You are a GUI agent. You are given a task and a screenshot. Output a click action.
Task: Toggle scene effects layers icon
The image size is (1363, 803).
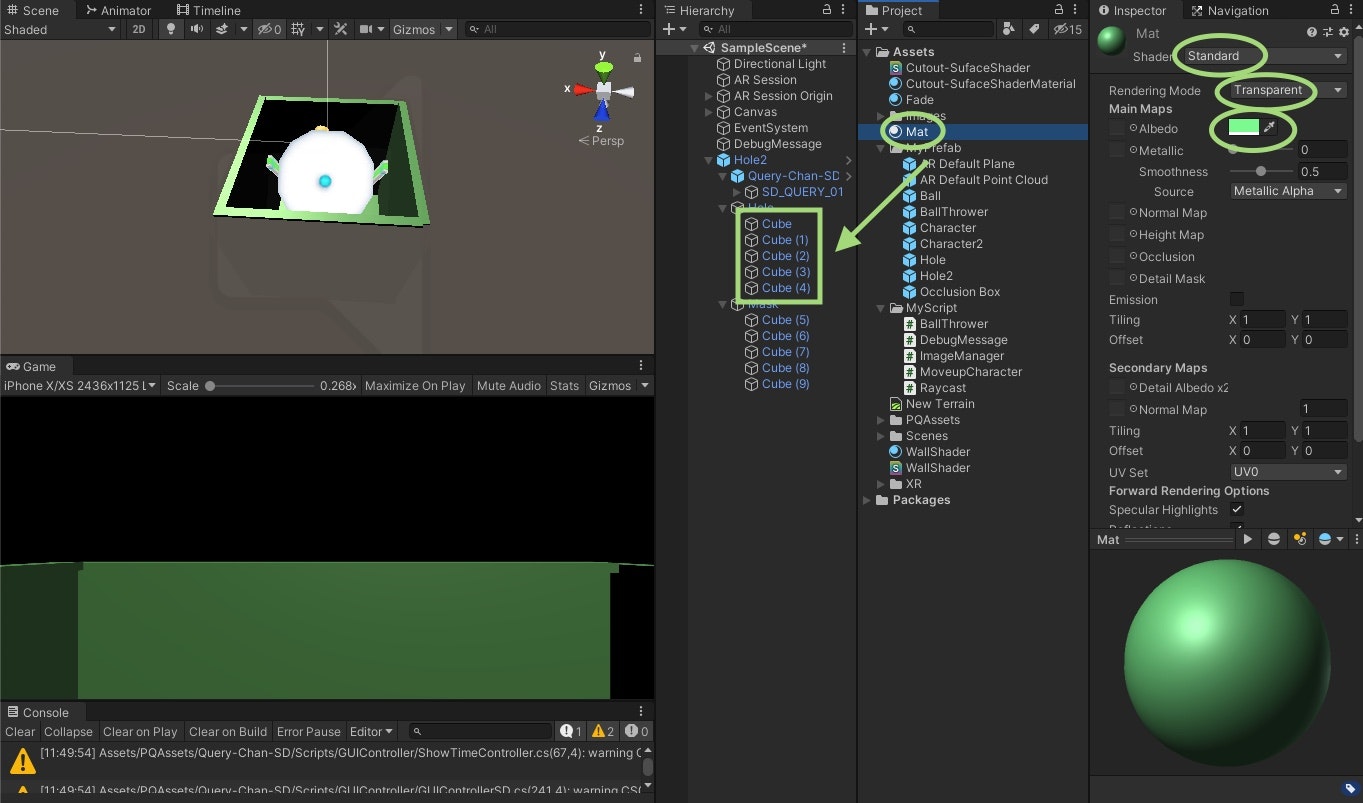click(223, 29)
